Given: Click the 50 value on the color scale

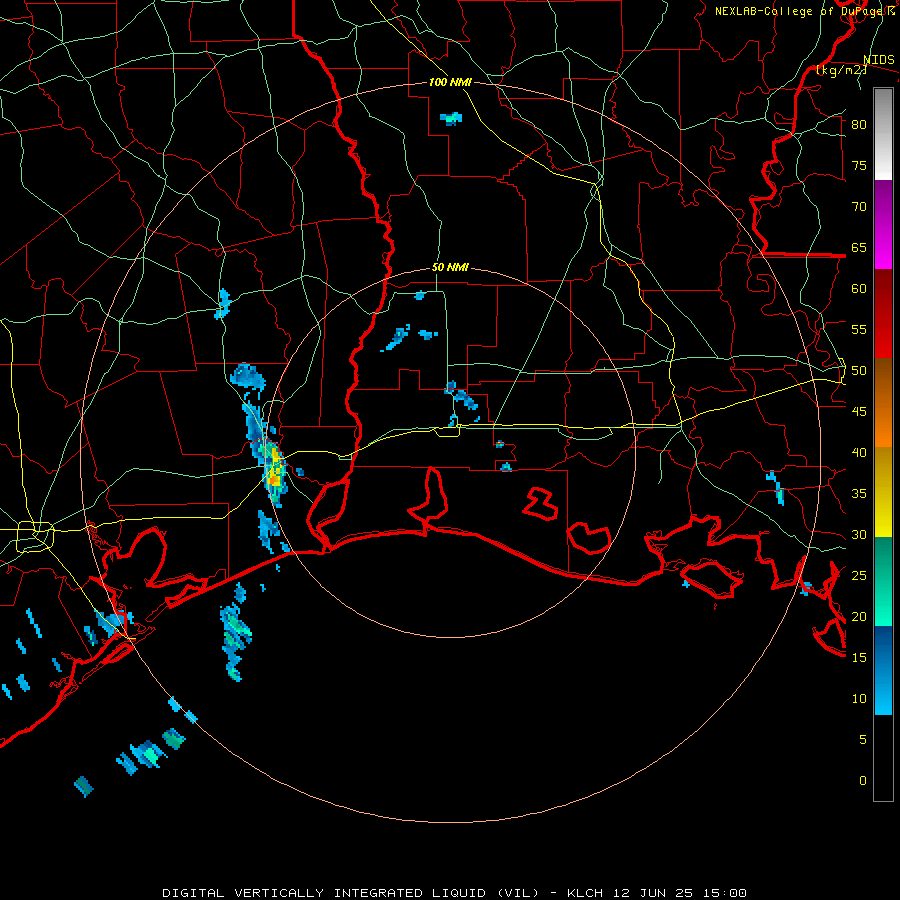Looking at the screenshot, I should point(859,371).
